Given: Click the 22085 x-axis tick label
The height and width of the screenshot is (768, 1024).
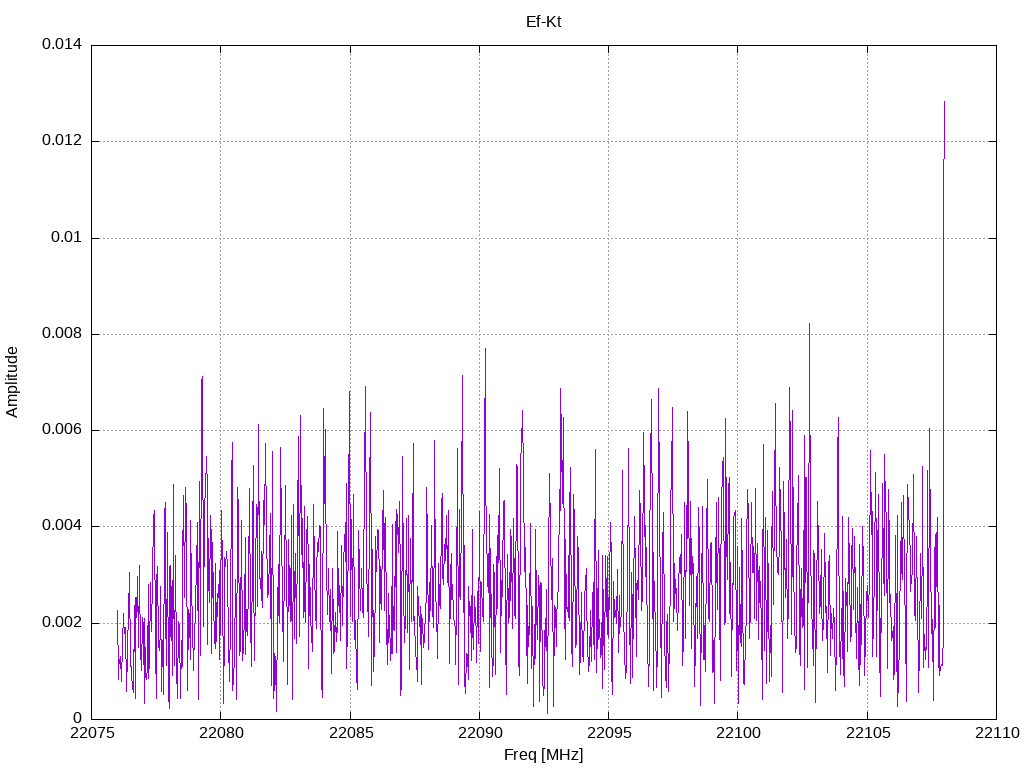Looking at the screenshot, I should 350,735.
